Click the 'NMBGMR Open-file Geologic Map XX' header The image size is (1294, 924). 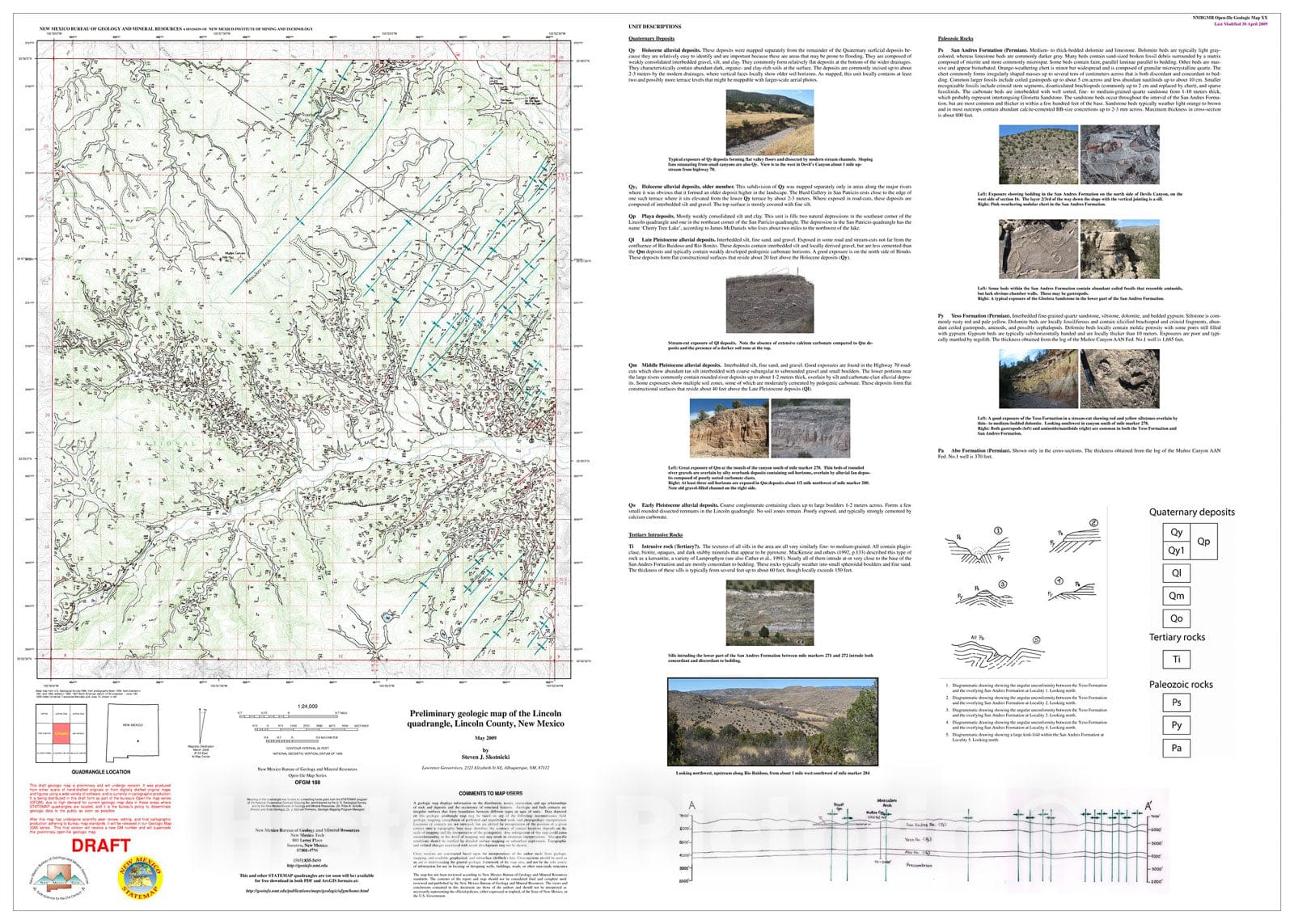1231,17
